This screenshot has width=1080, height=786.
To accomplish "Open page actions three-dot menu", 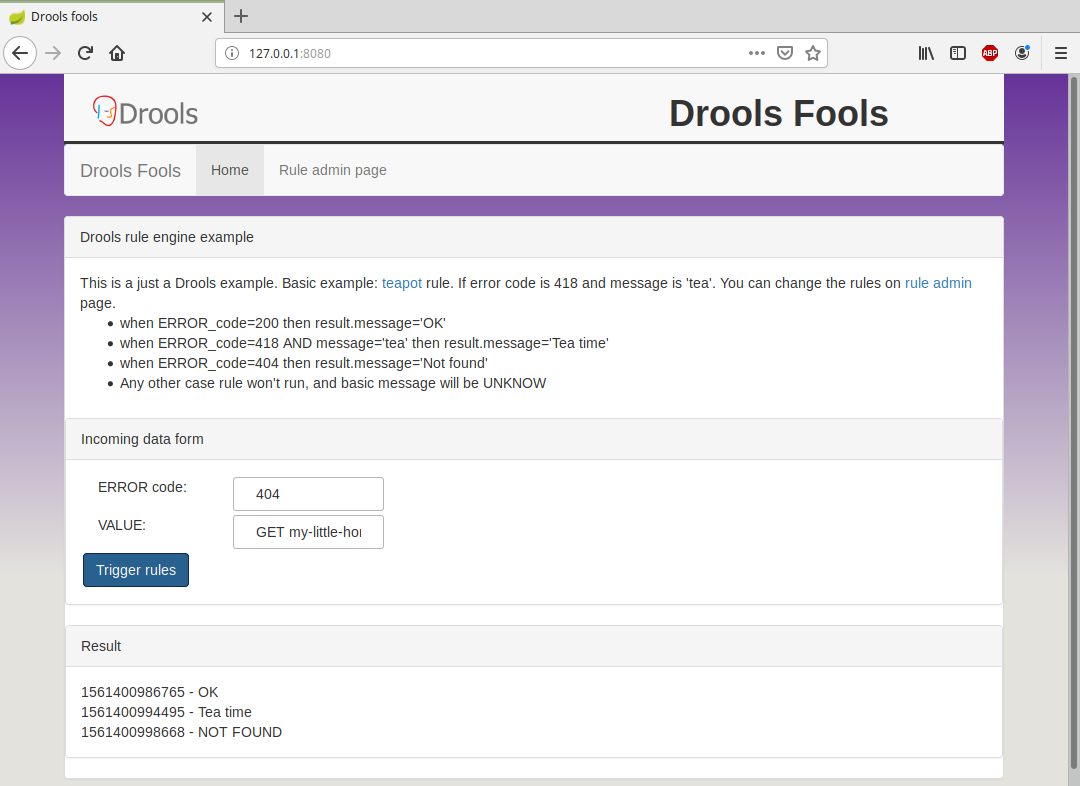I will [x=756, y=53].
